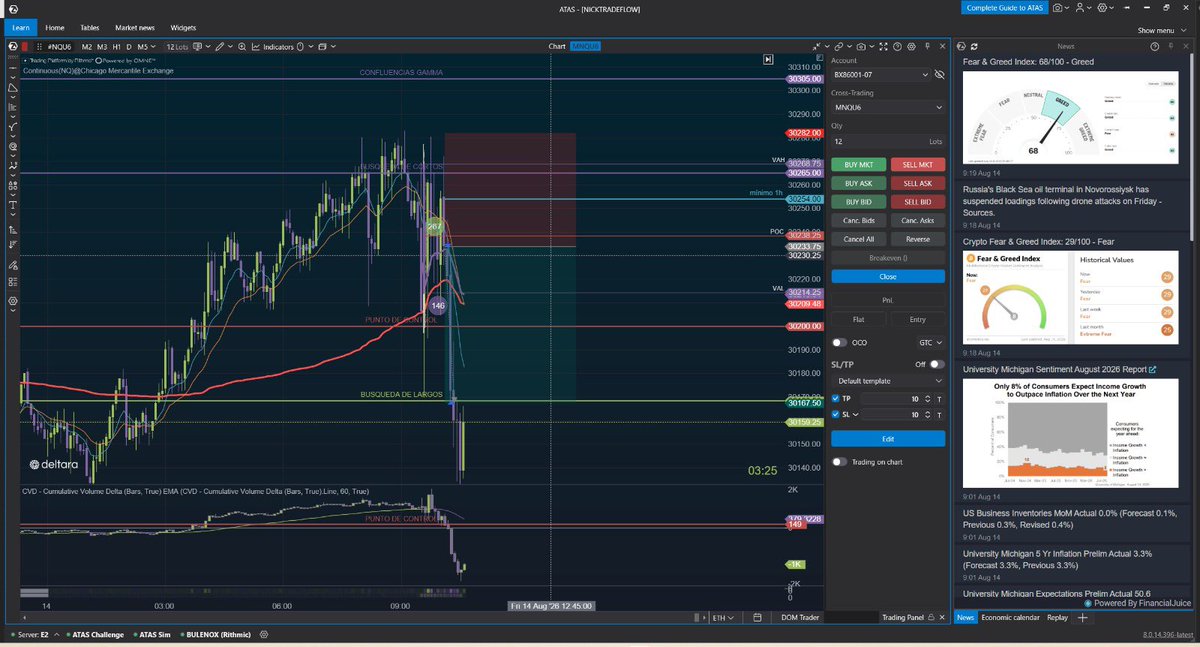Increase the TP value with stepper
The width and height of the screenshot is (1200, 647).
coord(928,396)
